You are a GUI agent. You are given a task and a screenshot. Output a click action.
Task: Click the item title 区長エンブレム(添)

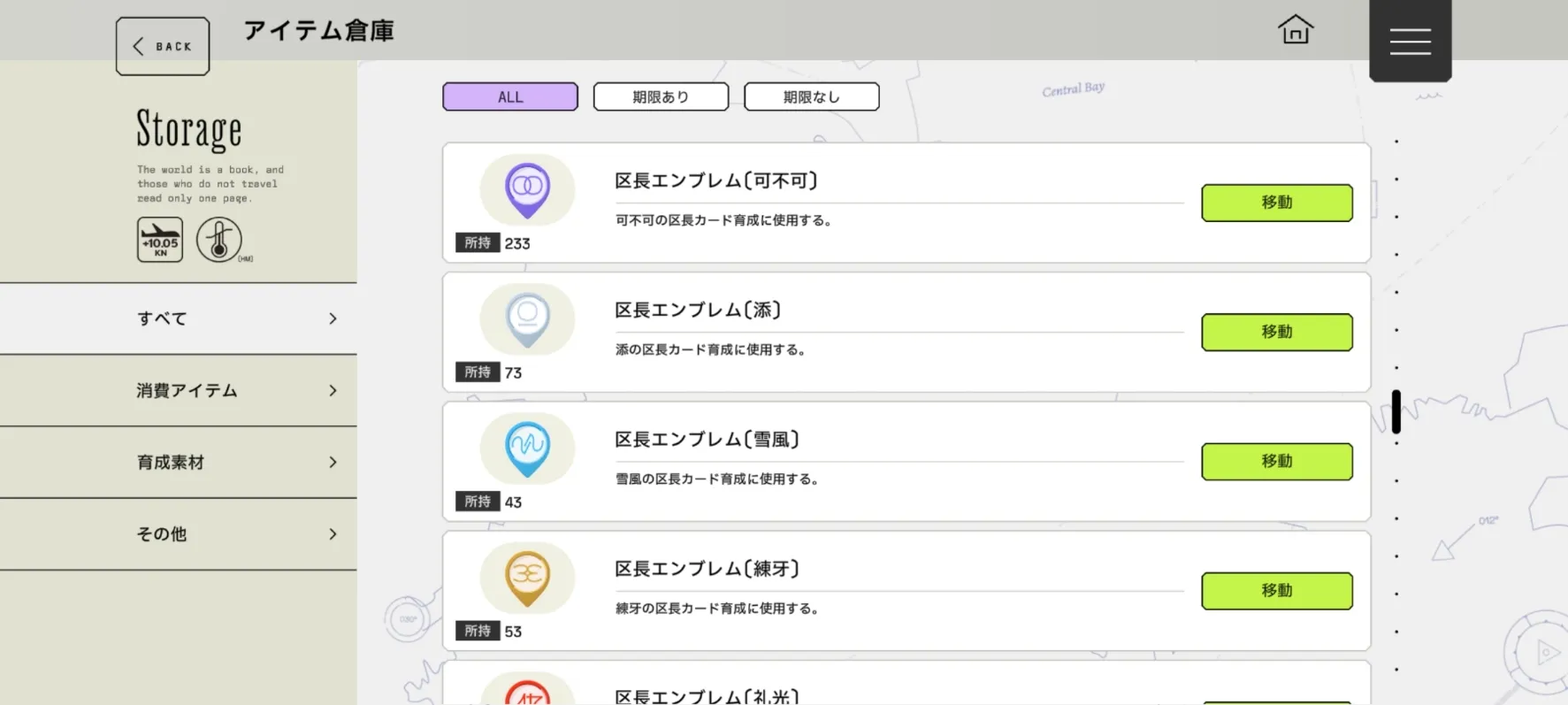point(698,310)
